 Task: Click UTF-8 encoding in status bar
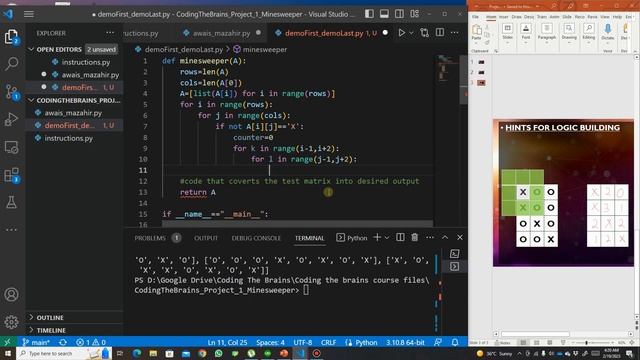pyautogui.click(x=303, y=342)
